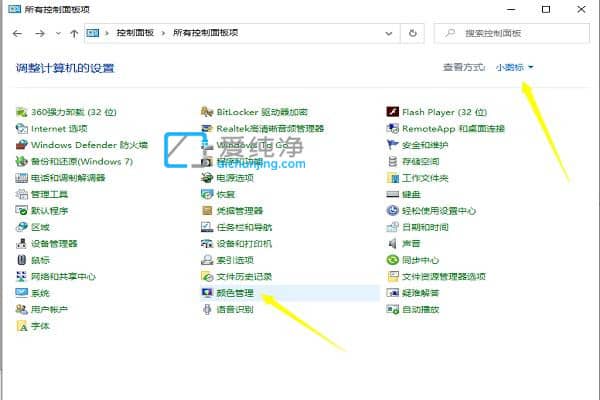The image size is (600, 400).
Task: Open the 日期和时间 link
Action: 425,227
